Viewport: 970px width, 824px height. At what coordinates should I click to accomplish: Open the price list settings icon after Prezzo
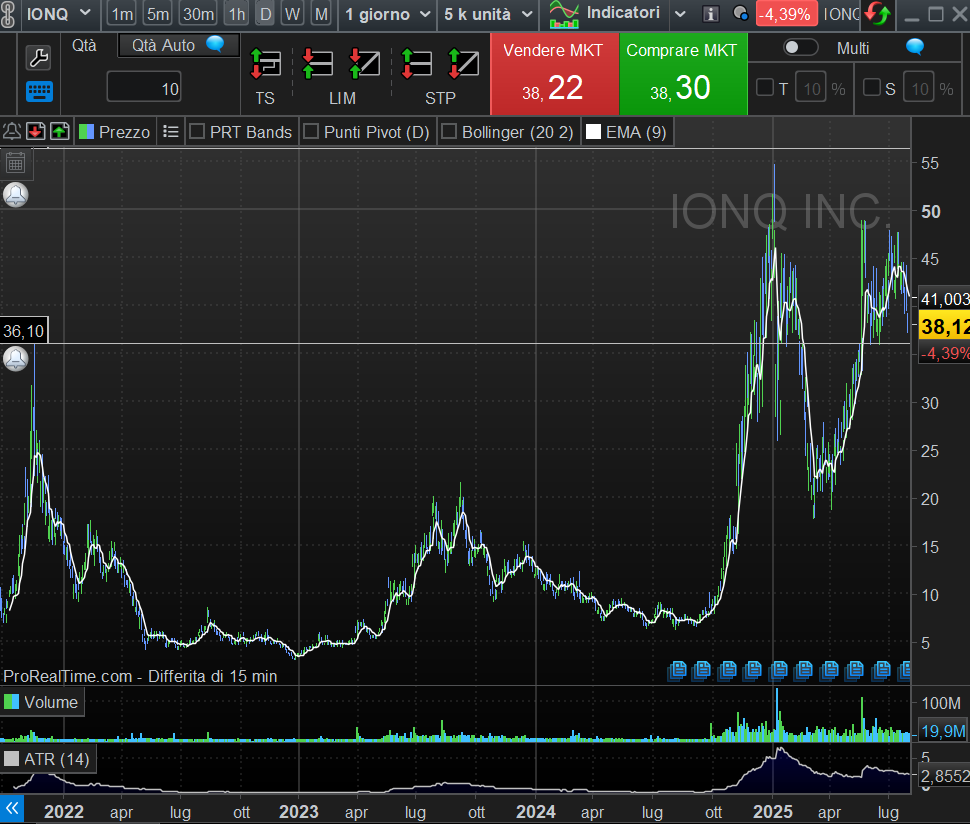coord(171,131)
